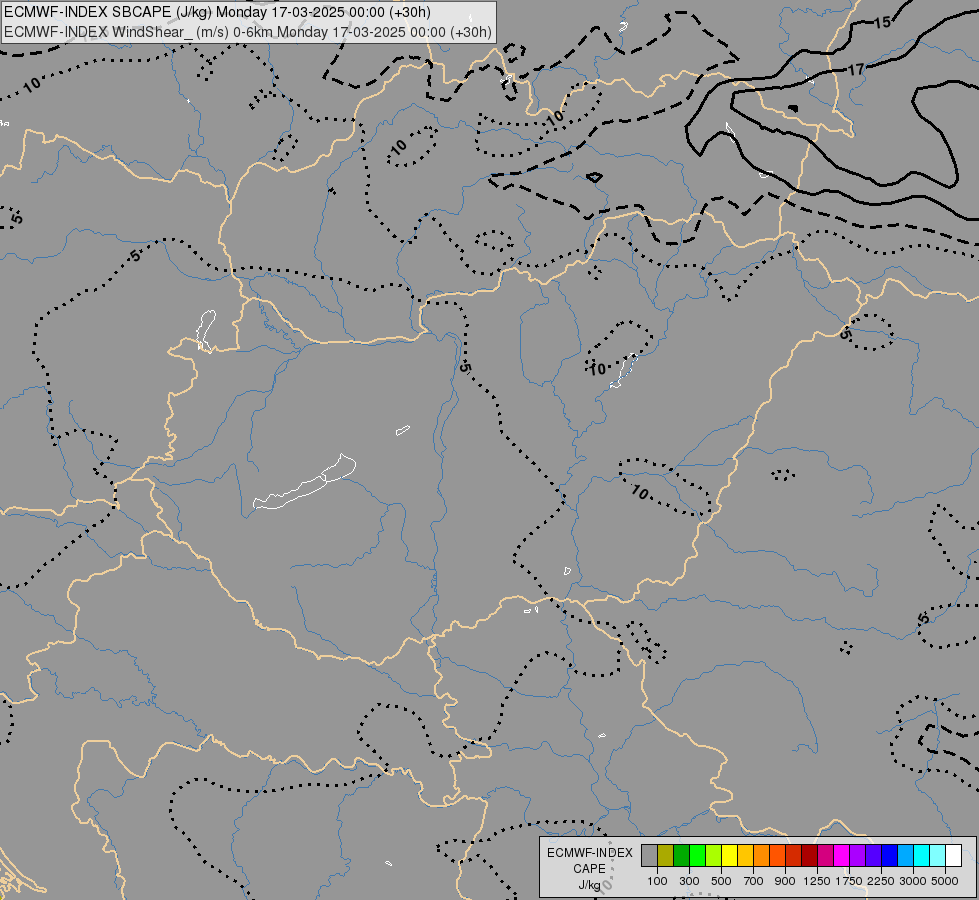Image resolution: width=979 pixels, height=900 pixels.
Task: Click the J/kg unit in legend
Action: tap(589, 885)
